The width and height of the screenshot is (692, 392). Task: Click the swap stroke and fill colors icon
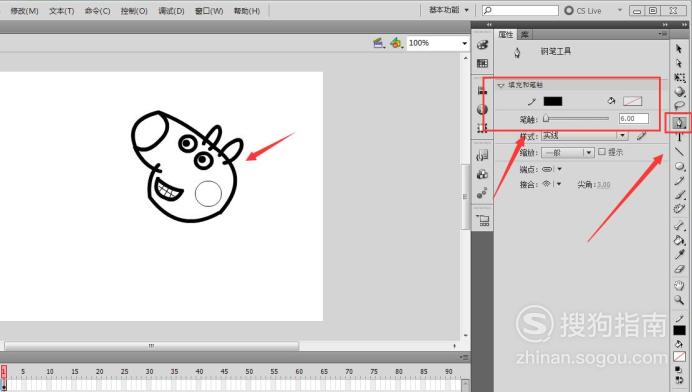coord(679,380)
